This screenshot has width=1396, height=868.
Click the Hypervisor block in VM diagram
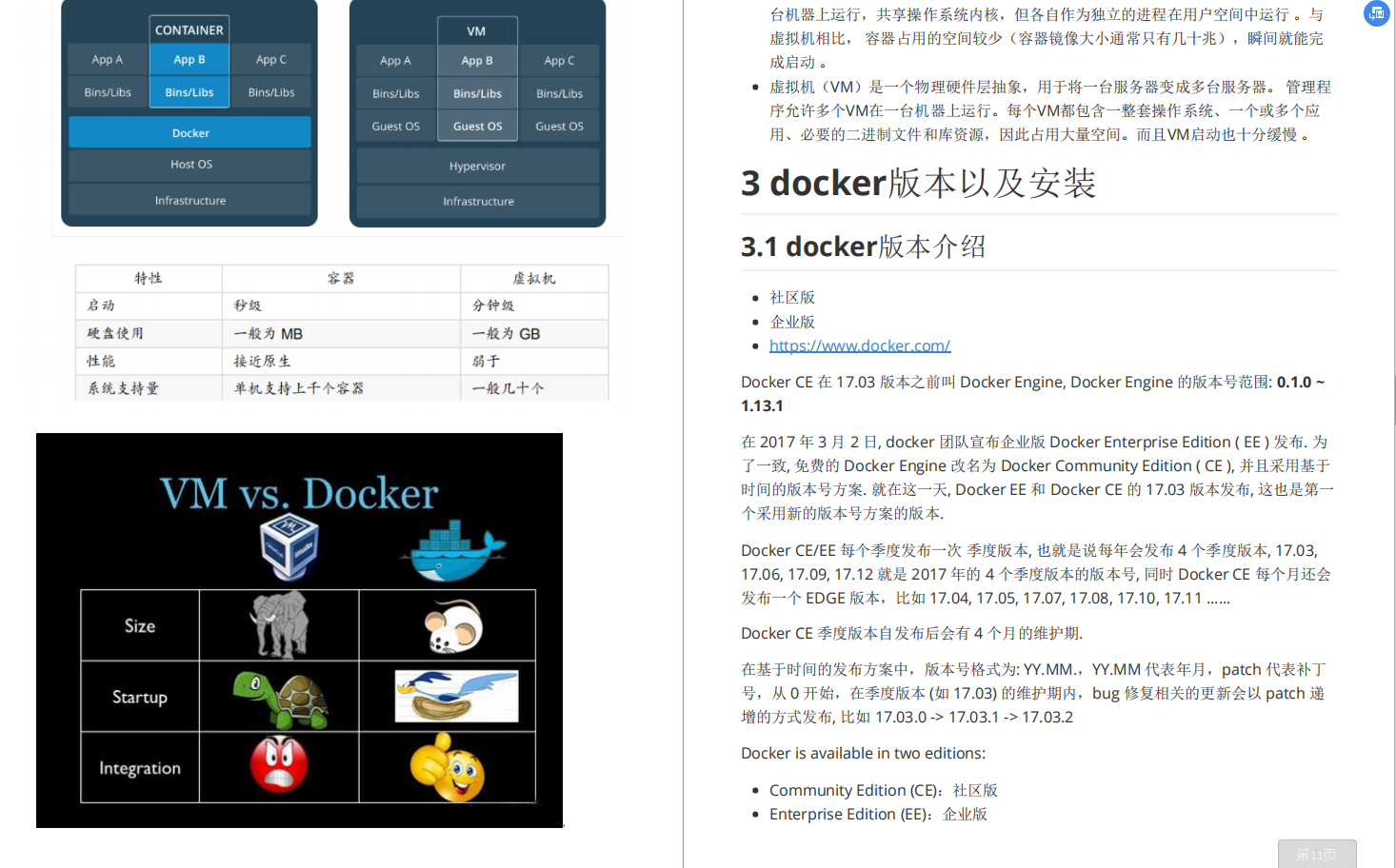pyautogui.click(x=478, y=166)
